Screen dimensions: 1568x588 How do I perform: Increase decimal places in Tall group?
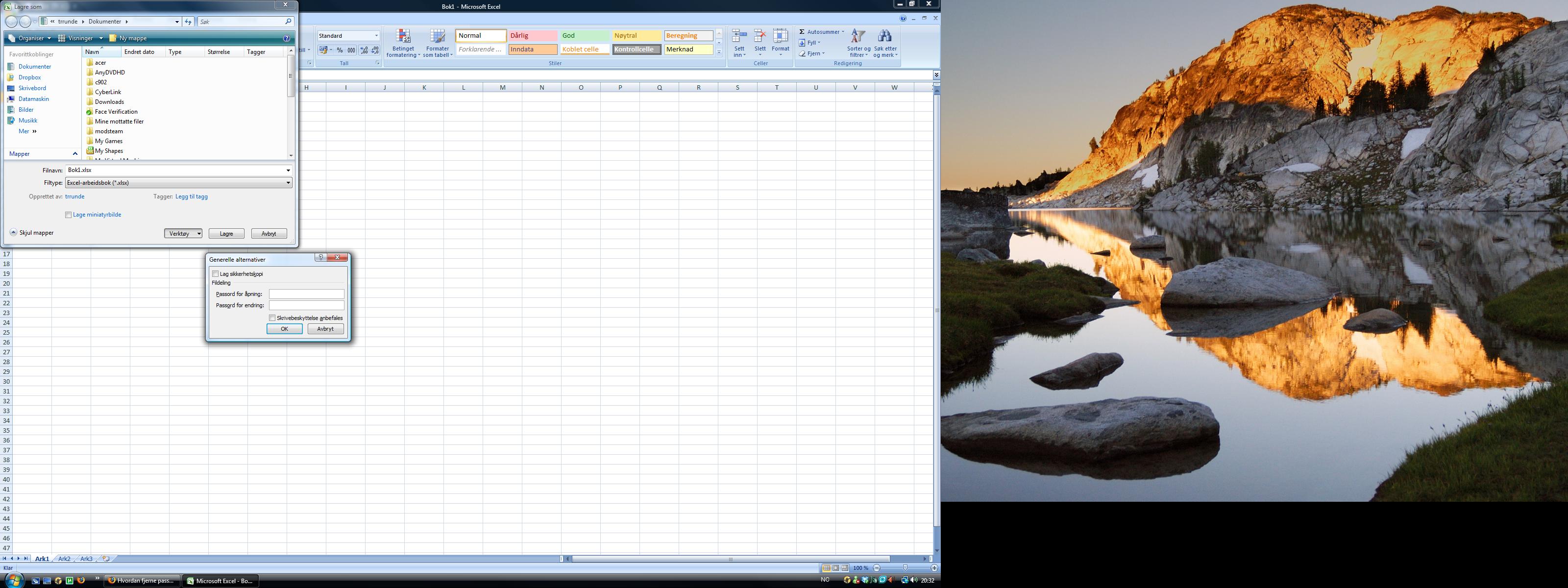(x=364, y=50)
